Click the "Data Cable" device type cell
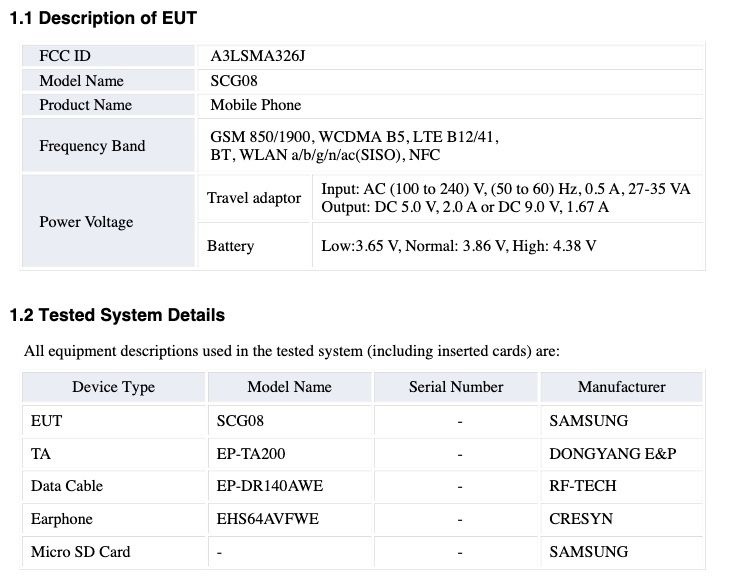The image size is (731, 584). pyautogui.click(x=67, y=486)
